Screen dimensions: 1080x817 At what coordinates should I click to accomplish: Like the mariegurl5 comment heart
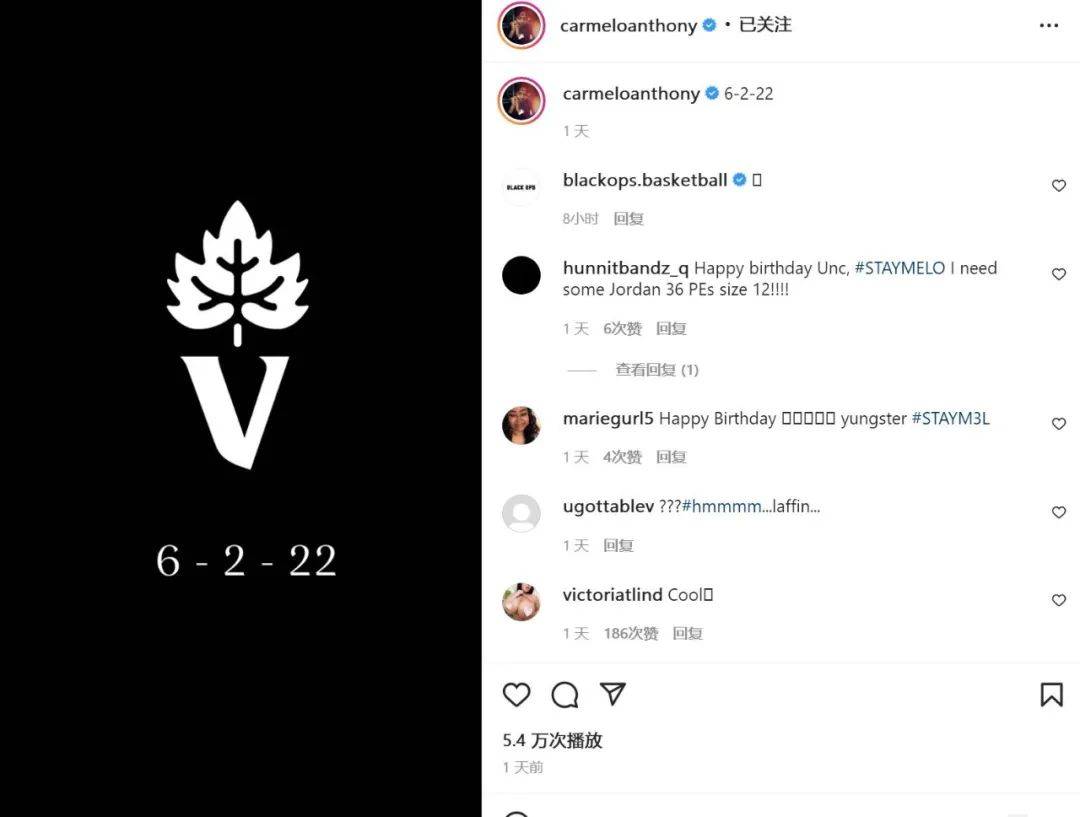pos(1059,424)
